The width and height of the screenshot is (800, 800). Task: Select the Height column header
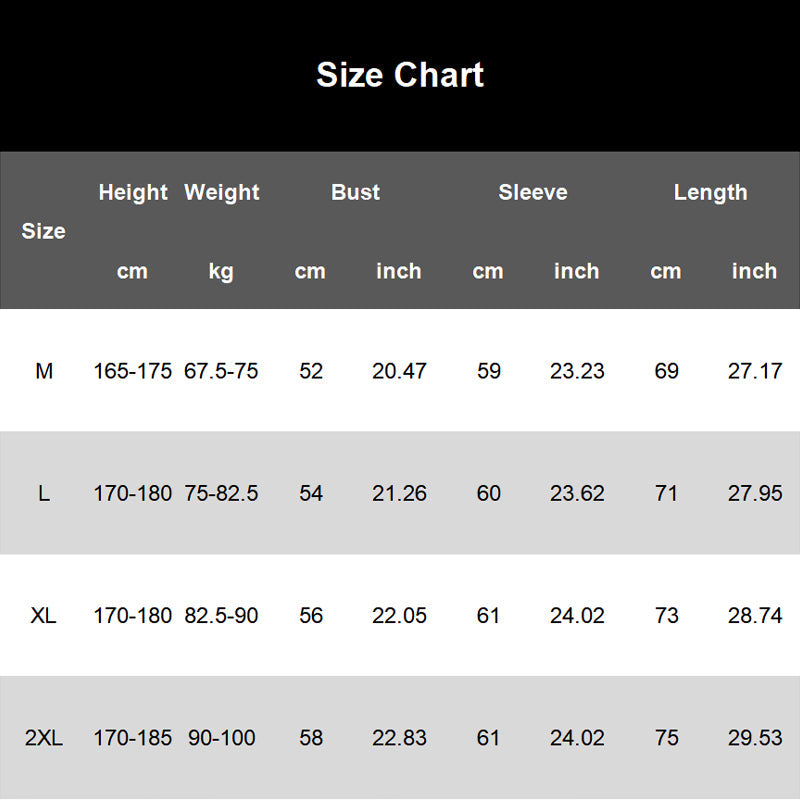(133, 192)
